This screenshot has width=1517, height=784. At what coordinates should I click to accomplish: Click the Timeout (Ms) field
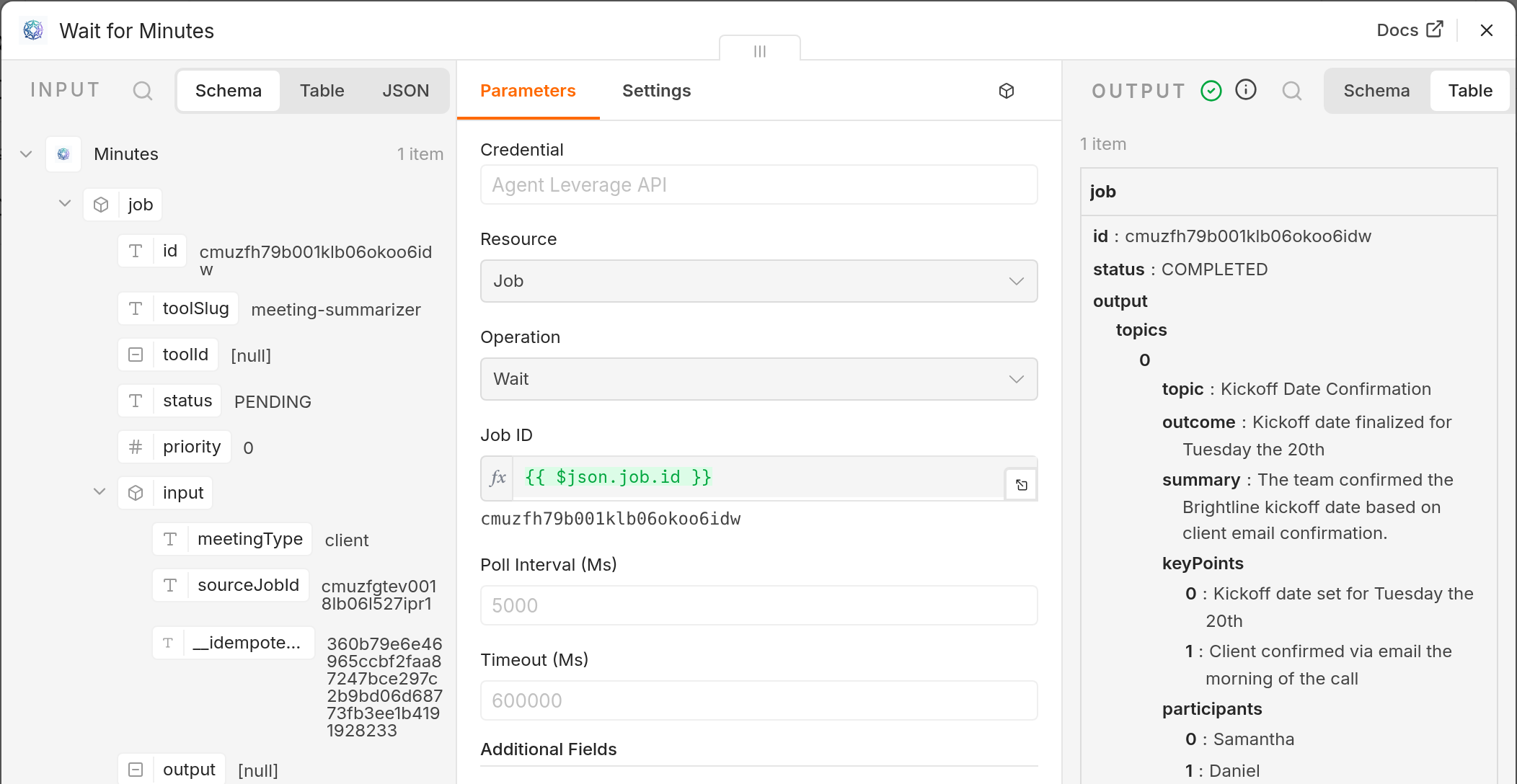tap(758, 700)
